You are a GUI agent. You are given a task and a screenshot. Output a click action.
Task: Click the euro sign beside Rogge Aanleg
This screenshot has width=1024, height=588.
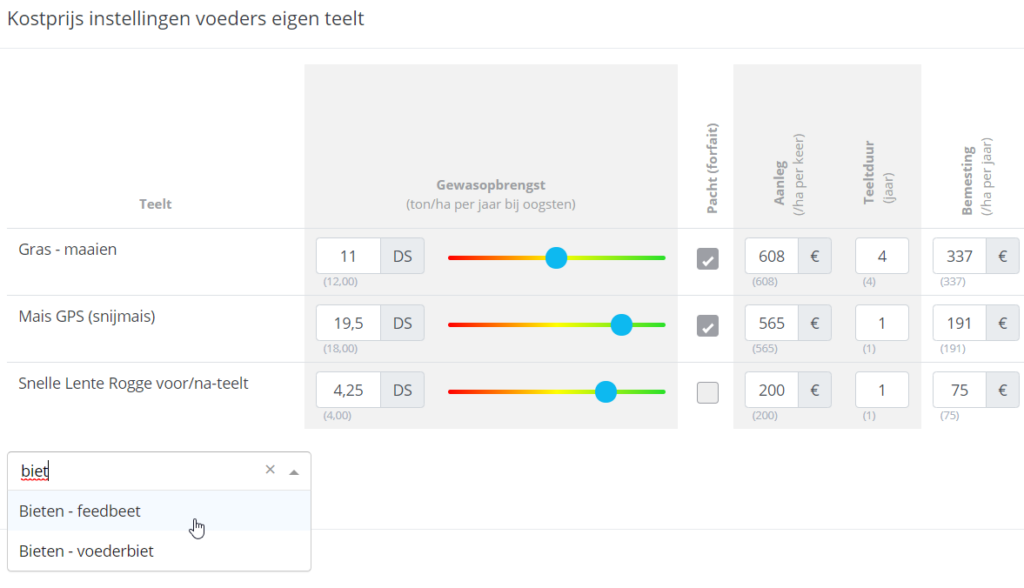click(x=814, y=390)
